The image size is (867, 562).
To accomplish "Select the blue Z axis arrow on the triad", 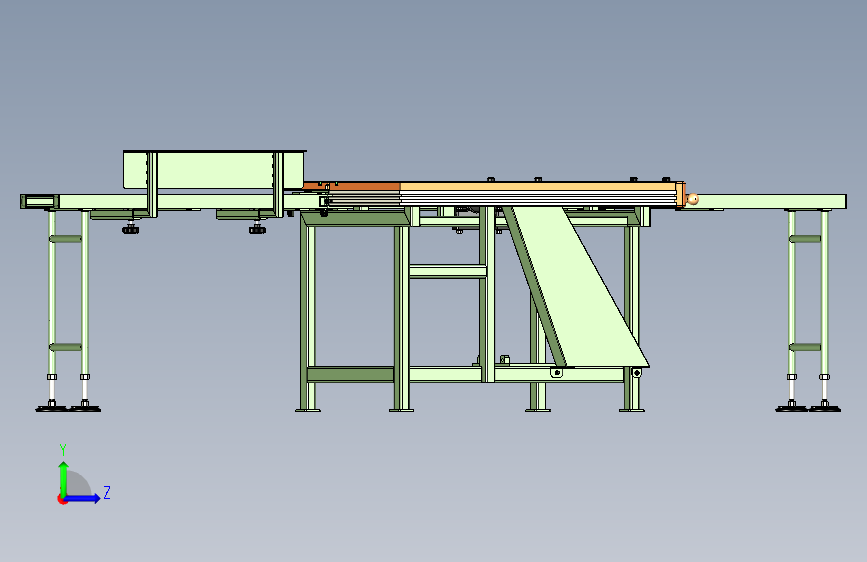I will (x=84, y=498).
